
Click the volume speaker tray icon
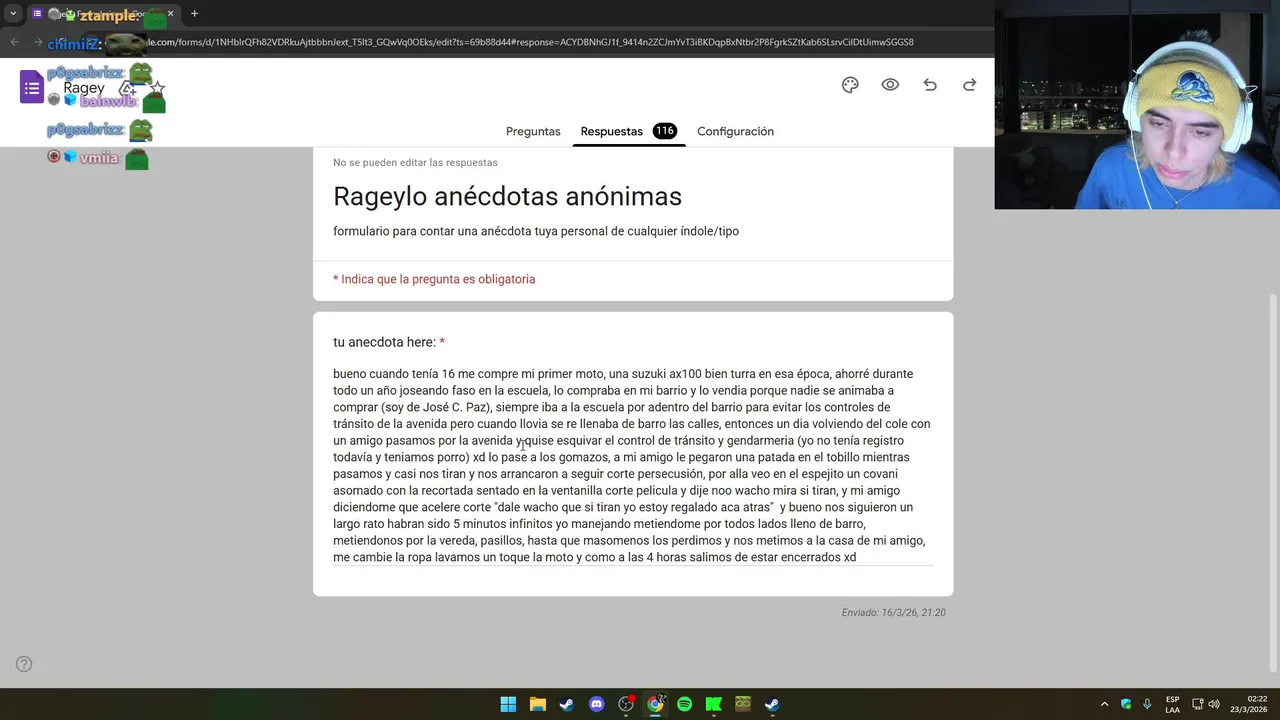coord(1214,704)
